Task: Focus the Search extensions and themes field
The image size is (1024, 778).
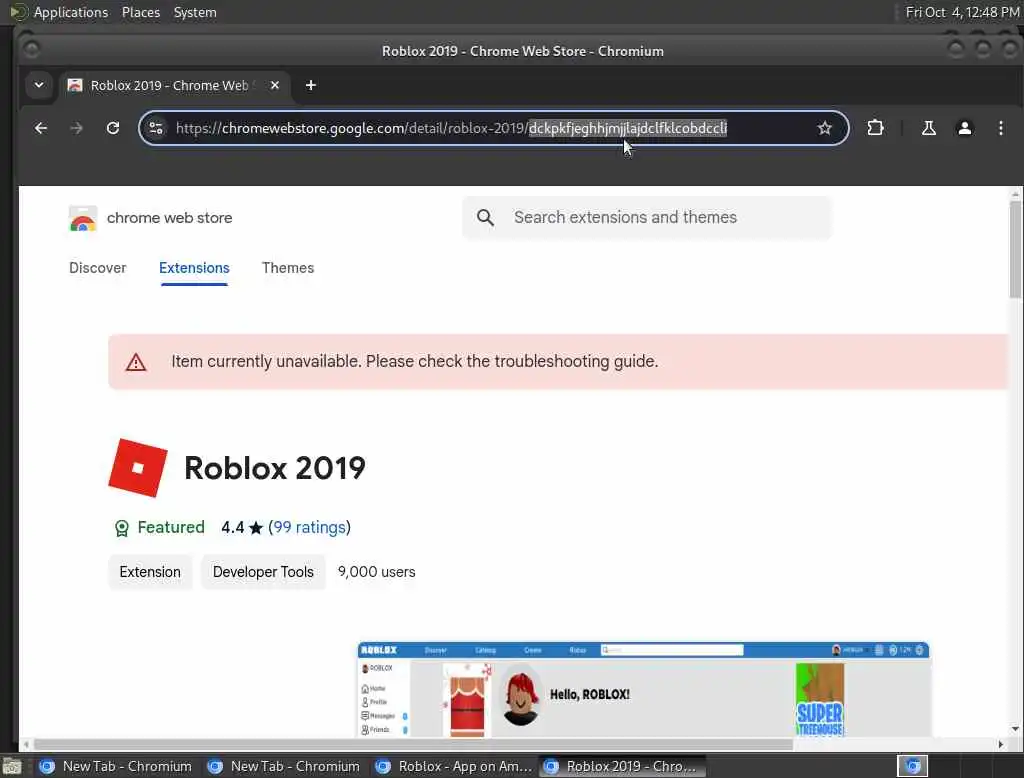Action: point(647,218)
